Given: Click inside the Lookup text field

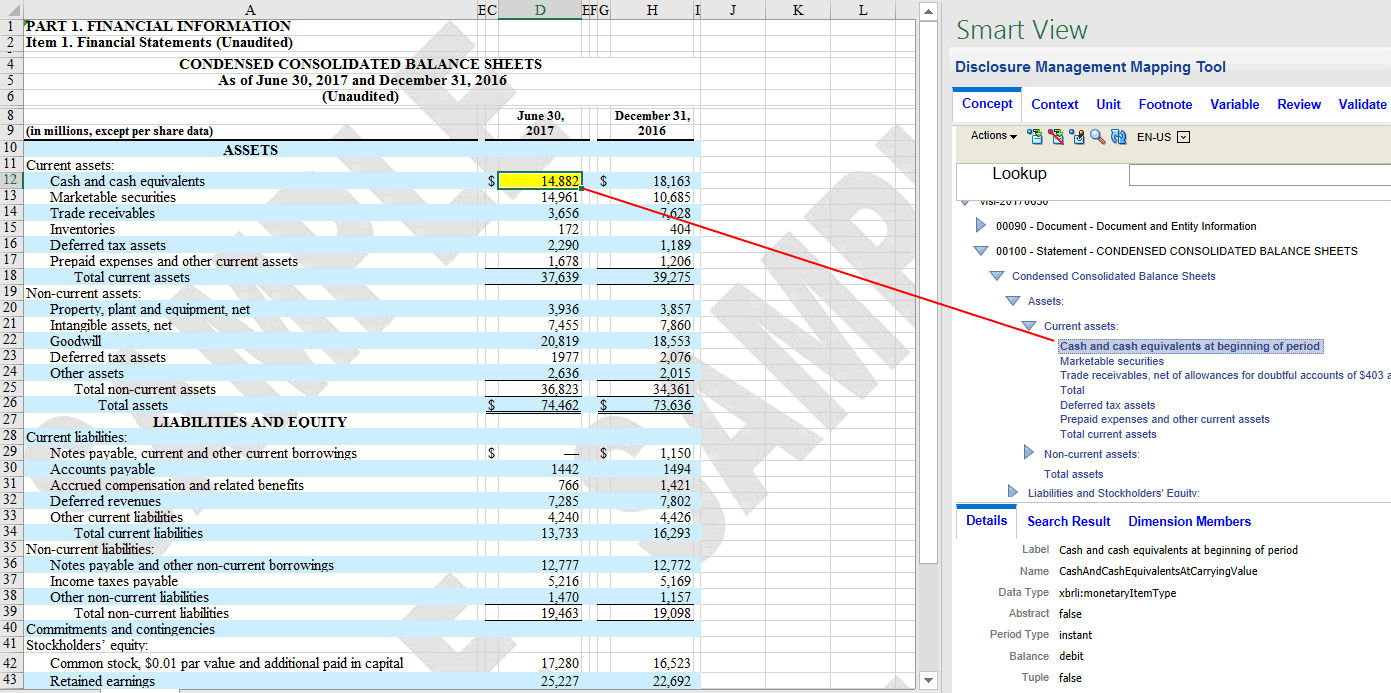Looking at the screenshot, I should [x=1259, y=175].
